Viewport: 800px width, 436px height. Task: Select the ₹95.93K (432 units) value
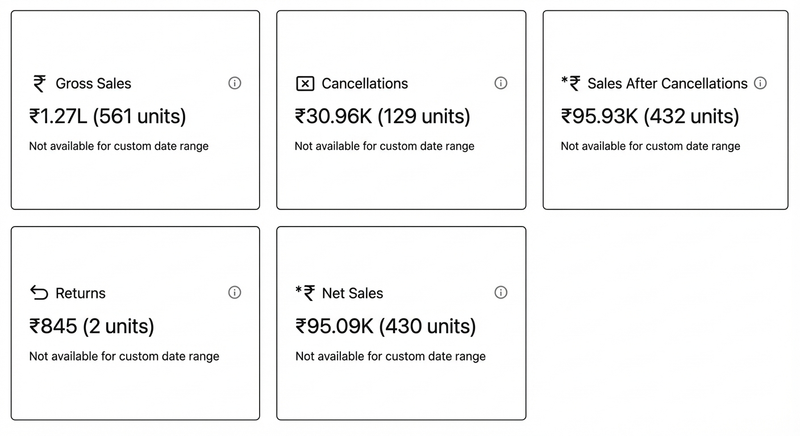650,116
